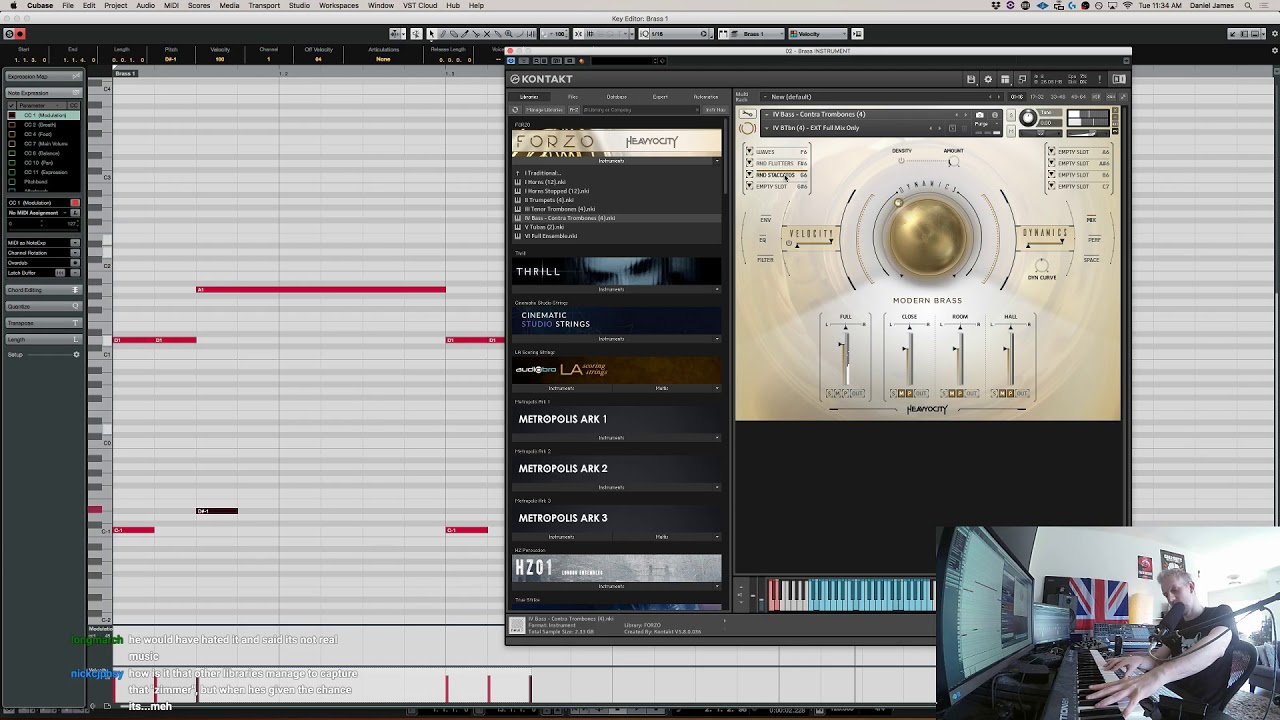Open the SPACE page button

coord(1091,260)
